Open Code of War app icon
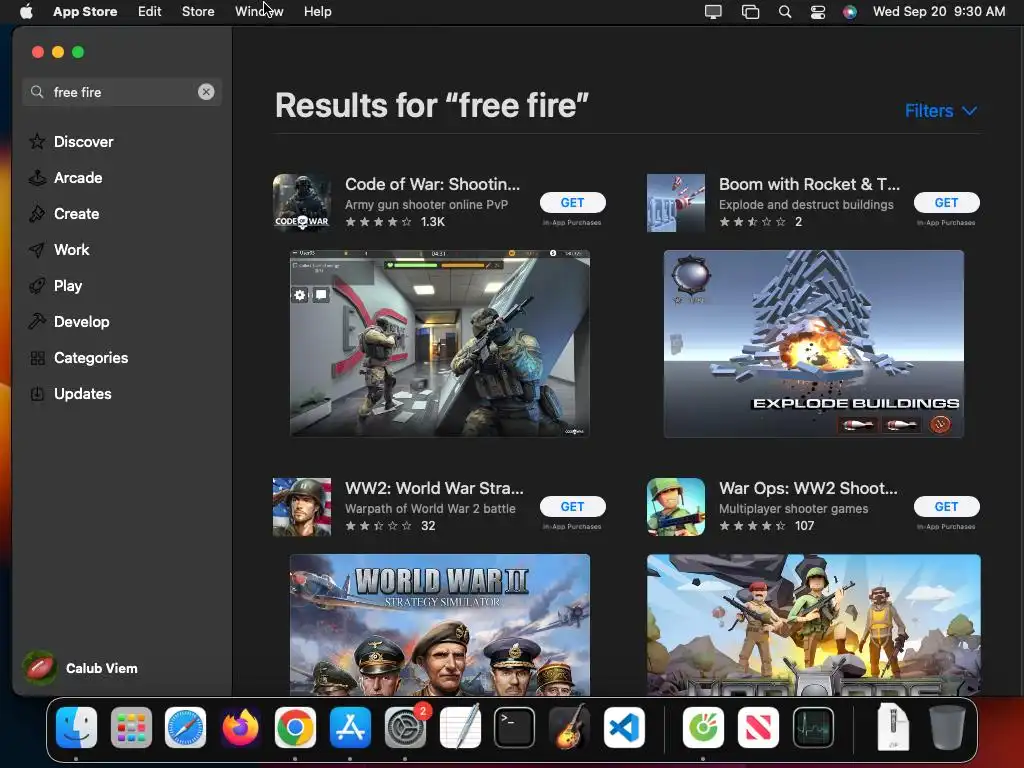The width and height of the screenshot is (1024, 768). click(302, 202)
